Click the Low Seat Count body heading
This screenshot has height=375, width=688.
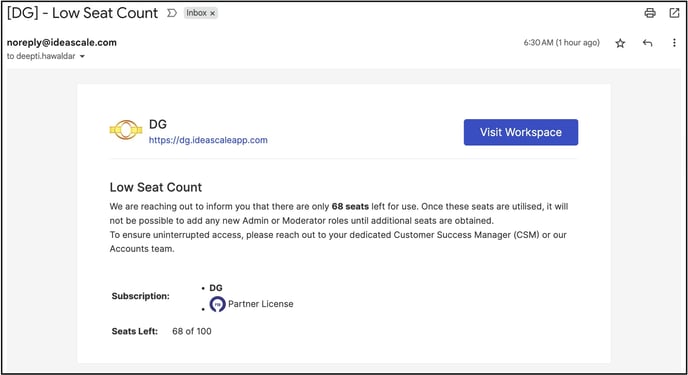[x=156, y=187]
